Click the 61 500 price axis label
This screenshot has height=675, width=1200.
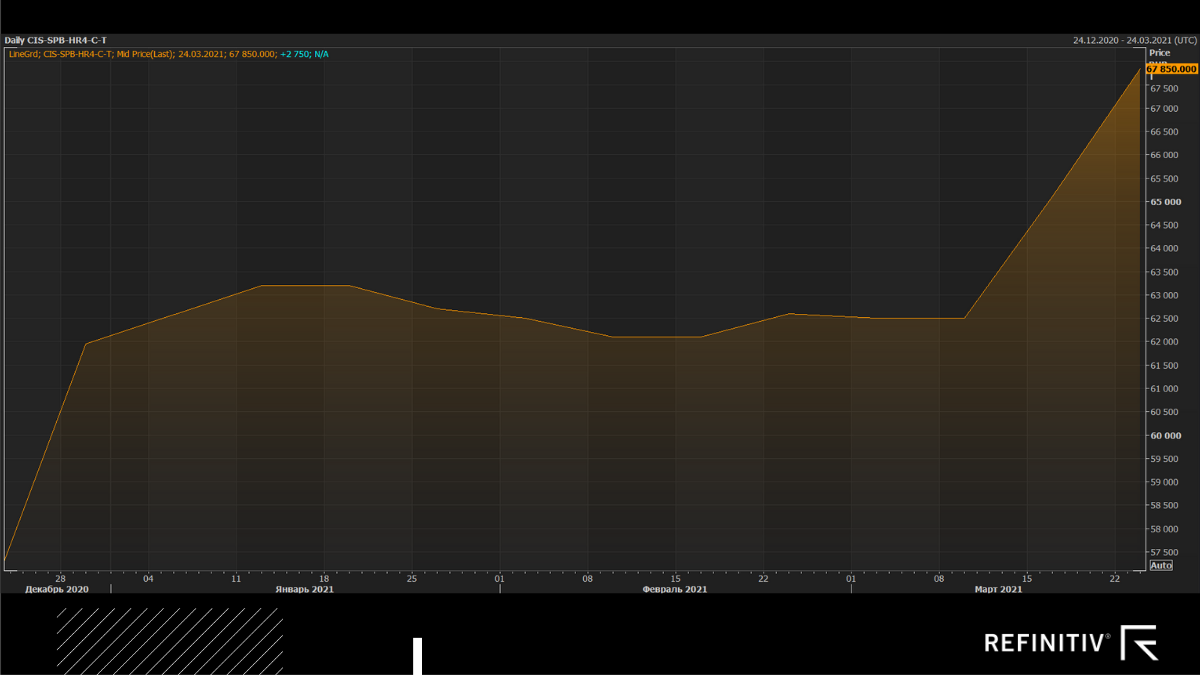click(x=1162, y=366)
